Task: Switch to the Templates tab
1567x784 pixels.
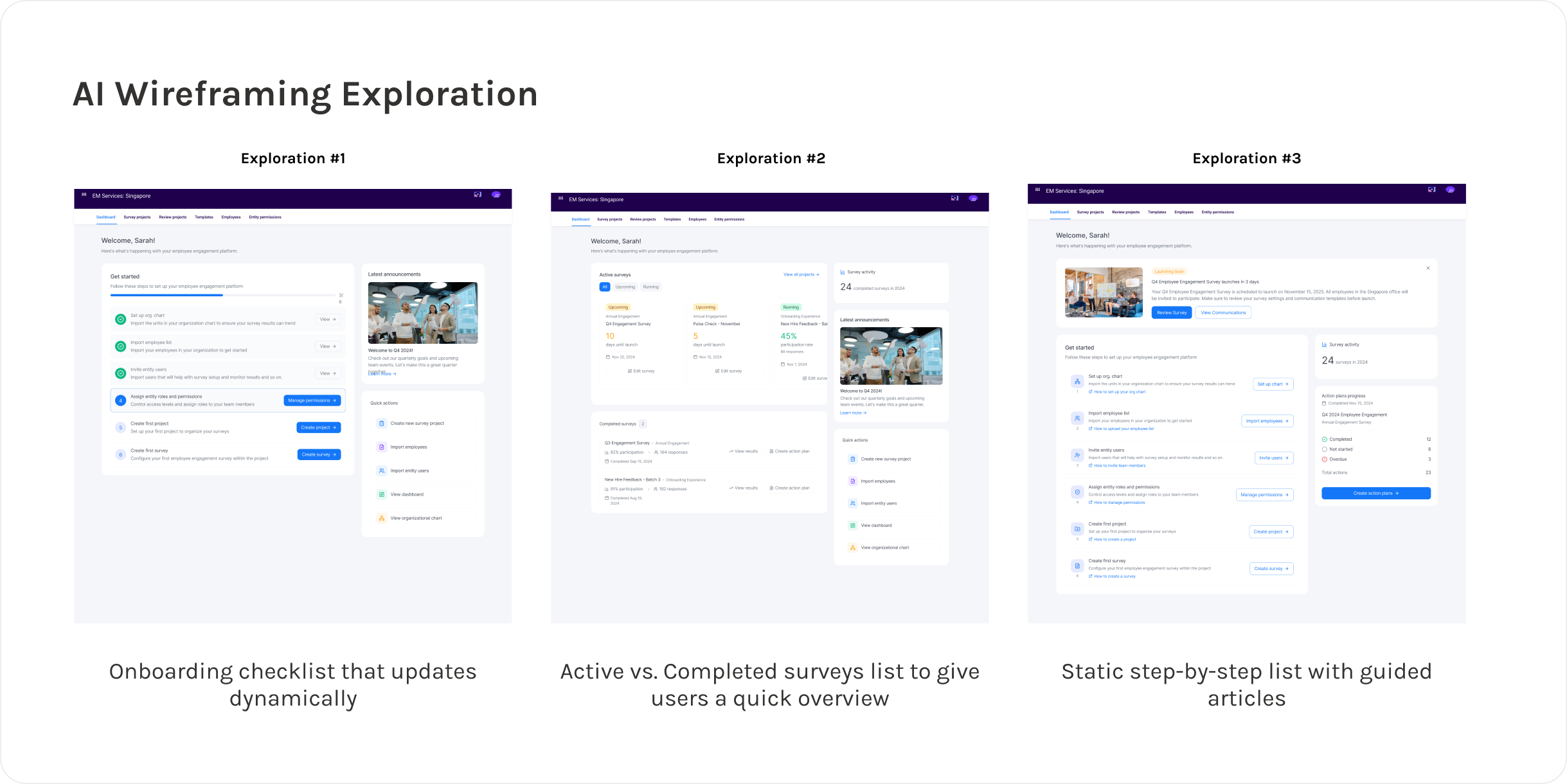Action: click(x=204, y=217)
